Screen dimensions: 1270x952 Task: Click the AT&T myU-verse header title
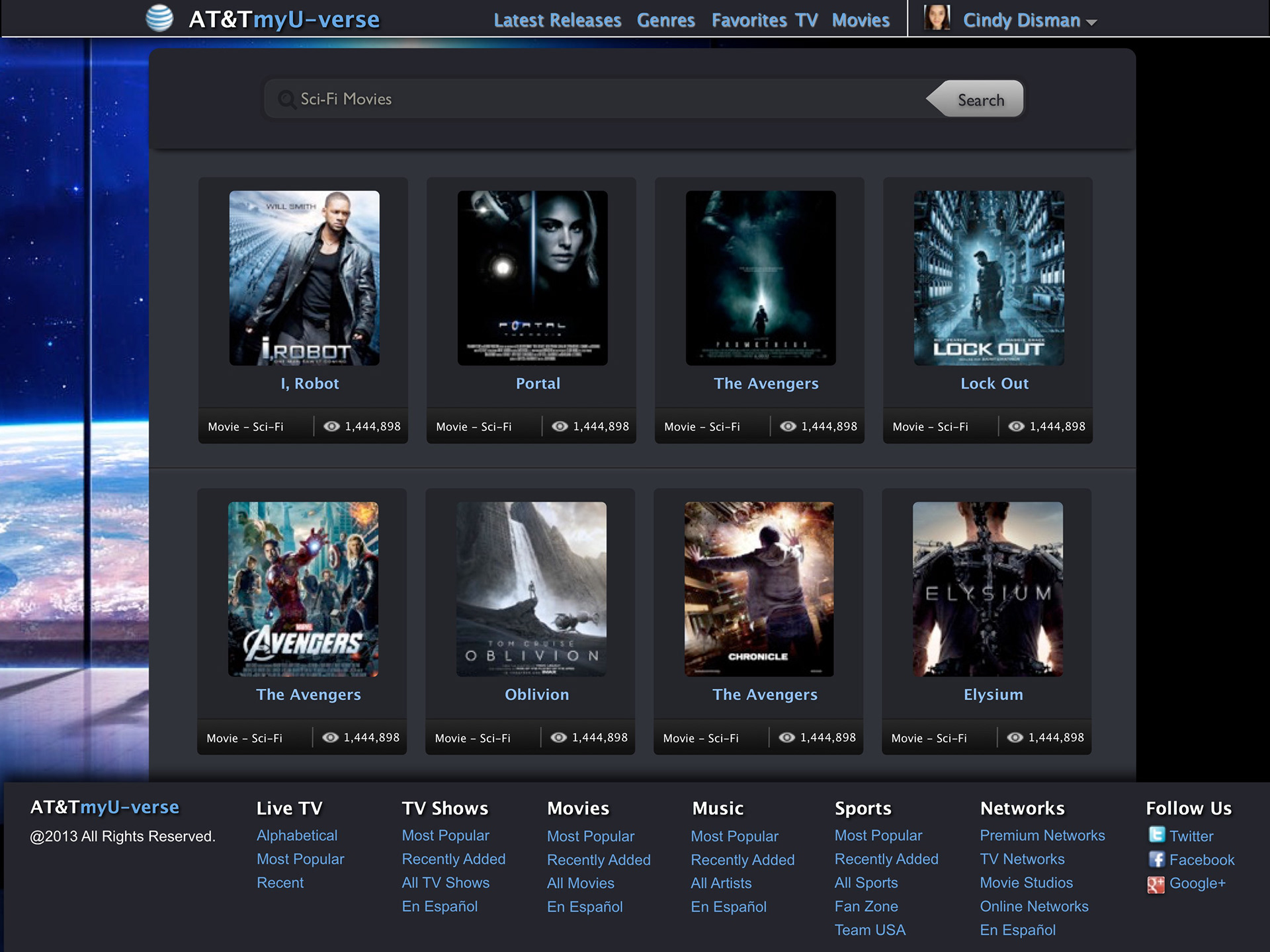coord(284,19)
